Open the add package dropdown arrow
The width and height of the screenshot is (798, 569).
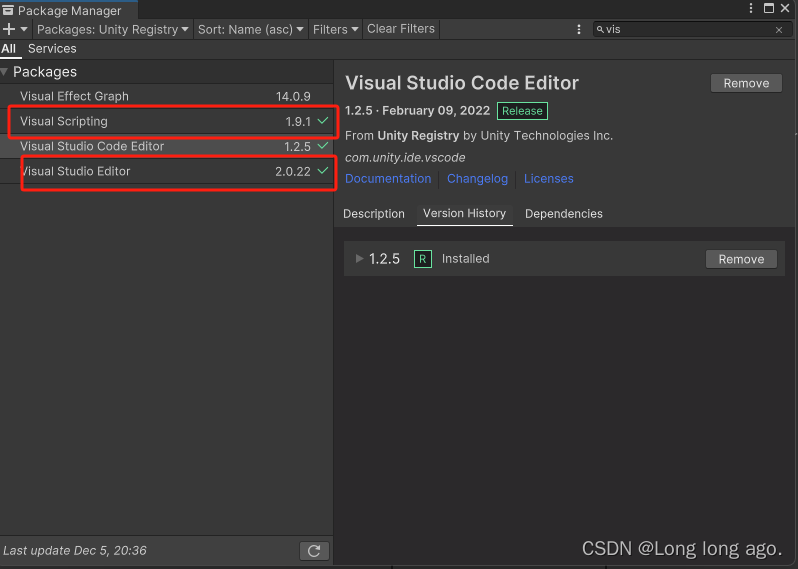(x=24, y=29)
